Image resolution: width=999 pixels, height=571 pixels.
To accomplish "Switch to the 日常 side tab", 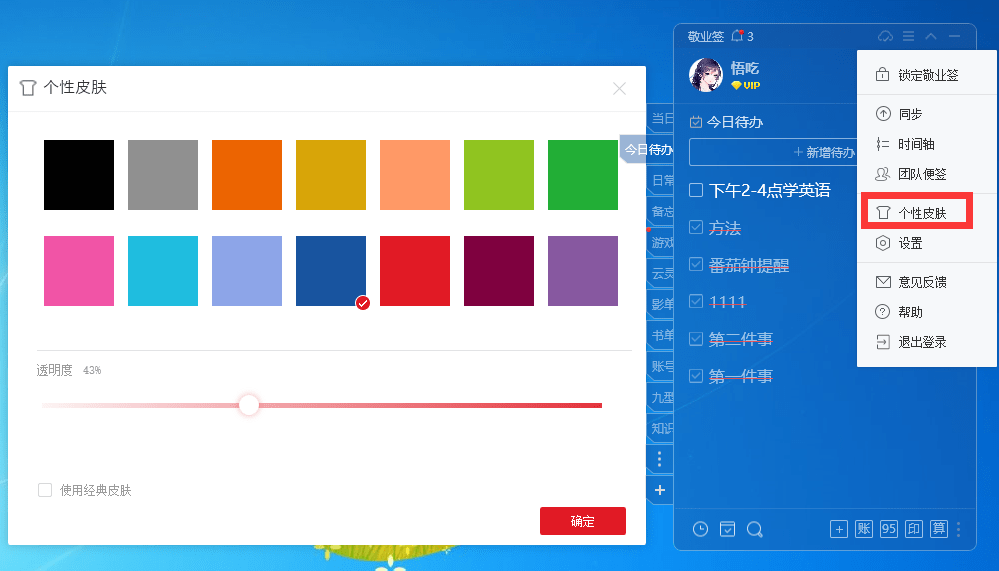I will (x=661, y=180).
